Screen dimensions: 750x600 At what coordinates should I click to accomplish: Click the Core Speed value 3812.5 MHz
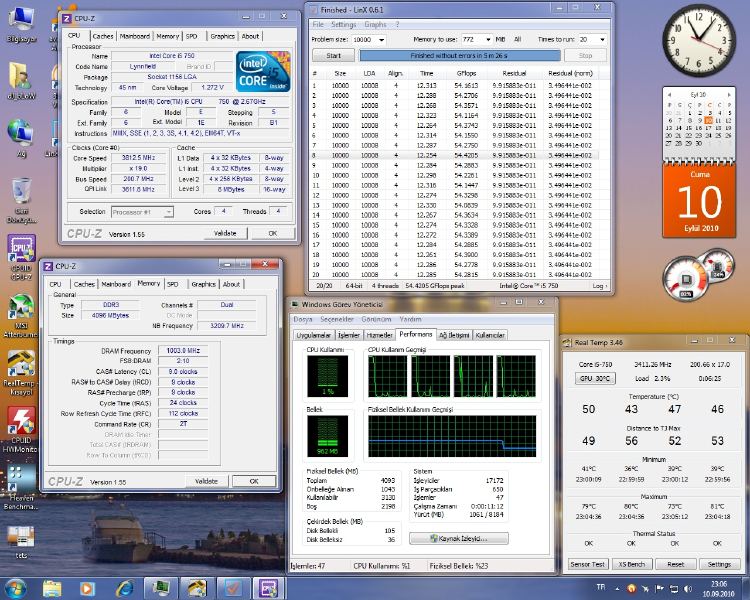click(x=138, y=158)
